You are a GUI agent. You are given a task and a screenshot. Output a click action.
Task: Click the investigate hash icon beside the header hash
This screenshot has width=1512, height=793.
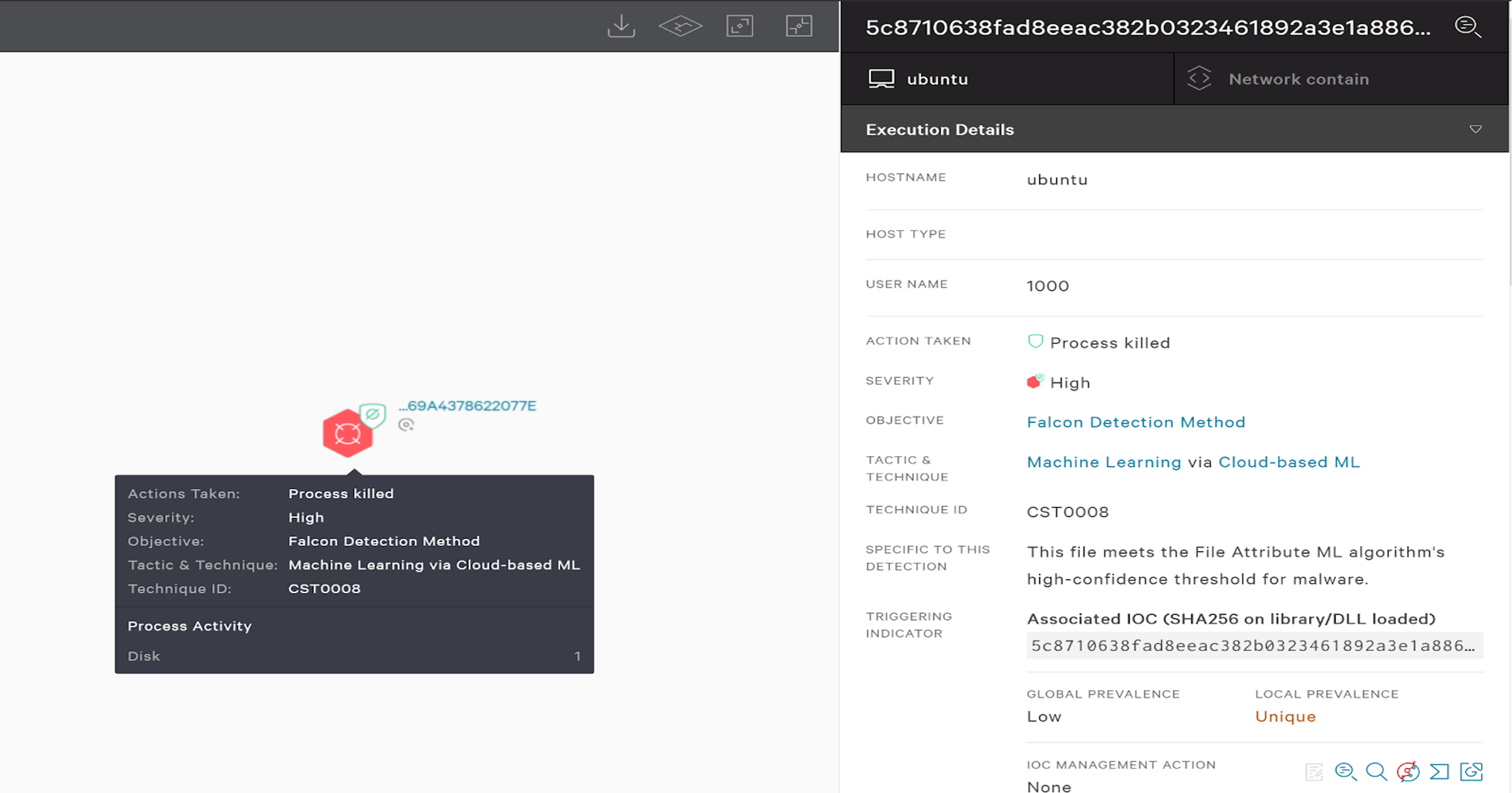click(1467, 26)
